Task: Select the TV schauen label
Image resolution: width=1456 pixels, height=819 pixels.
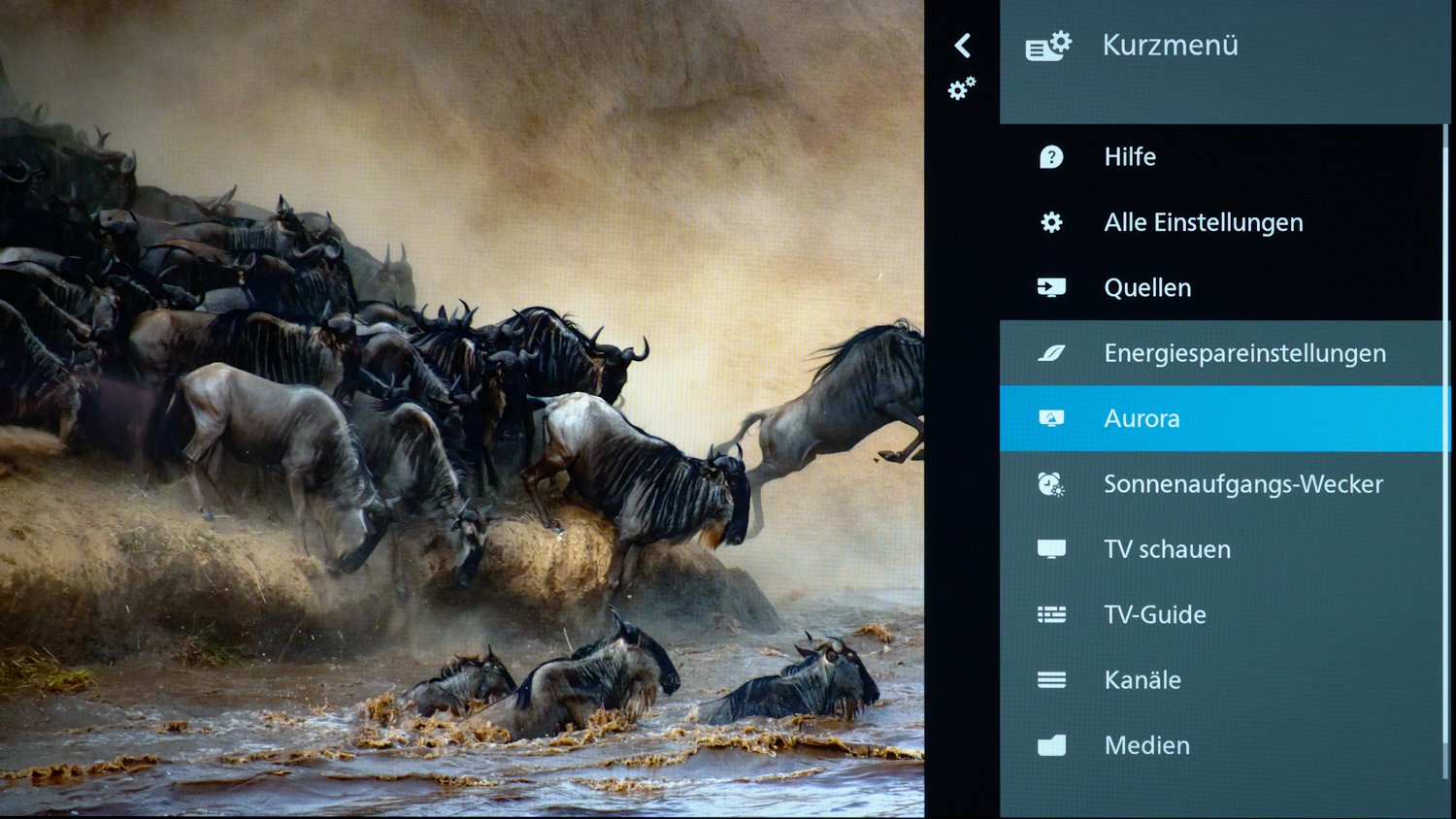Action: coord(1167,549)
